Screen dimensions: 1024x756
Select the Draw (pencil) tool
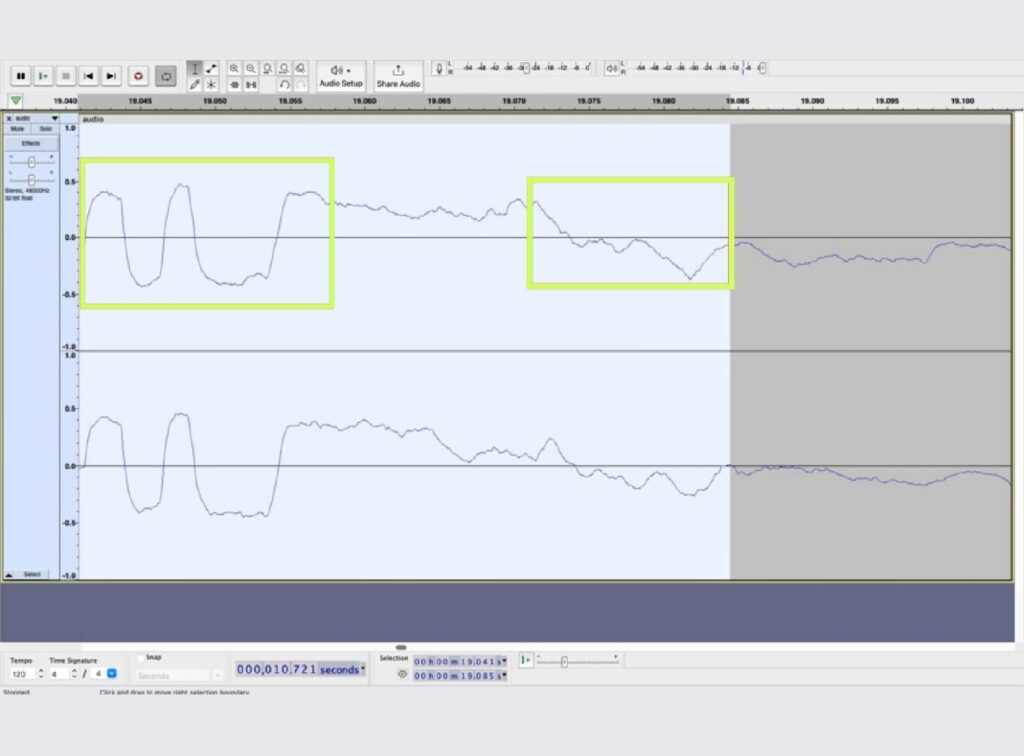195,84
